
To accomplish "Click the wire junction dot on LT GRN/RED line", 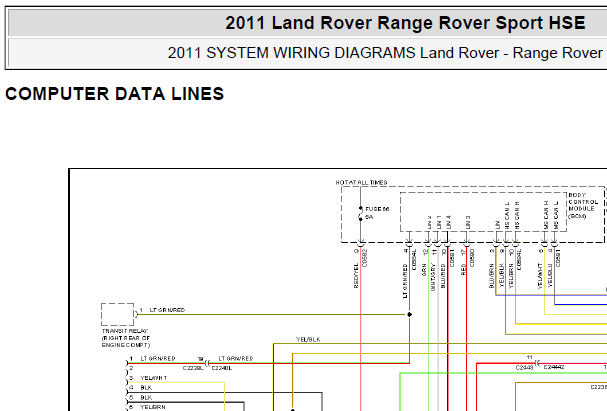I will click(409, 314).
